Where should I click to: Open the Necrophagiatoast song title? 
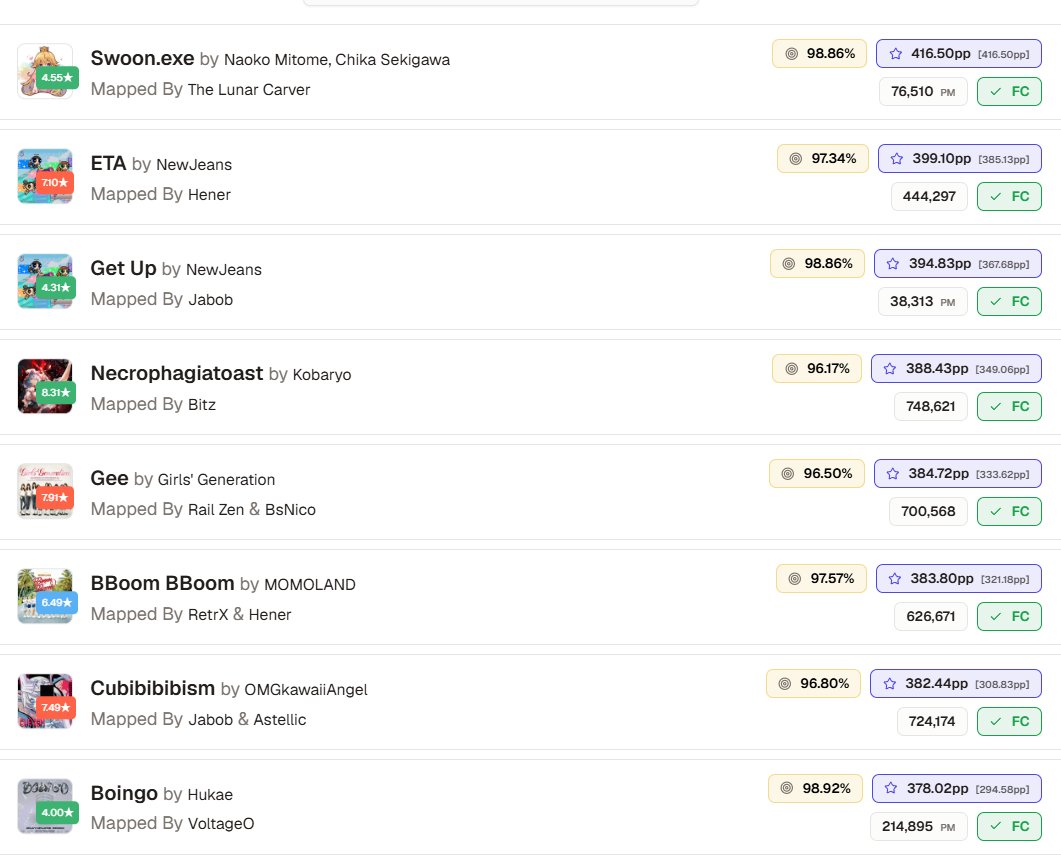point(177,373)
